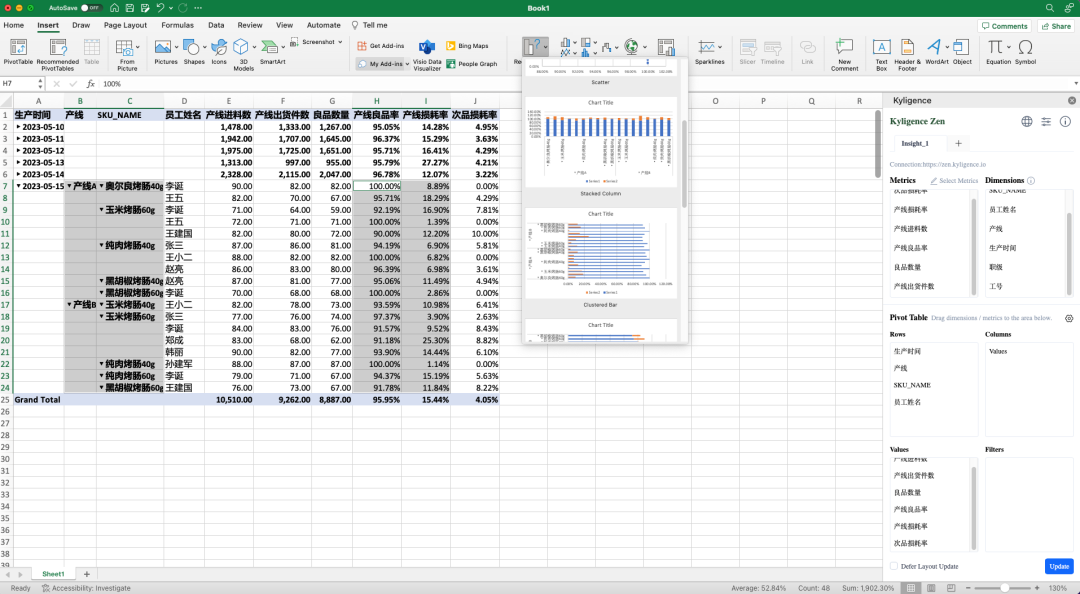
Task: Click the save icon in title bar
Action: point(130,8)
